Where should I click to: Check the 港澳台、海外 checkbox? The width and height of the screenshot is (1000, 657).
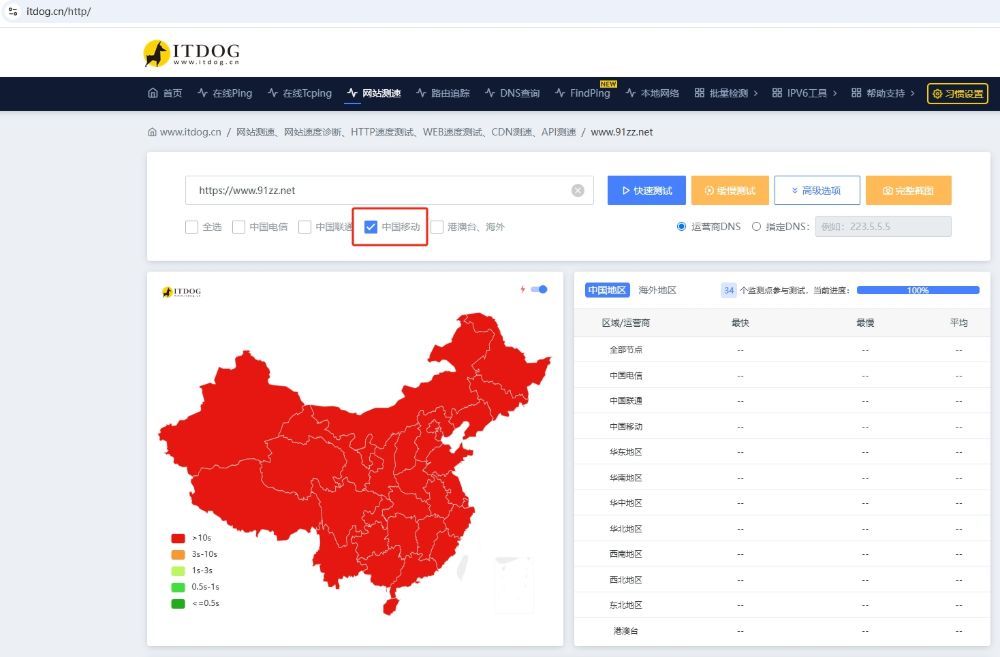coord(437,227)
